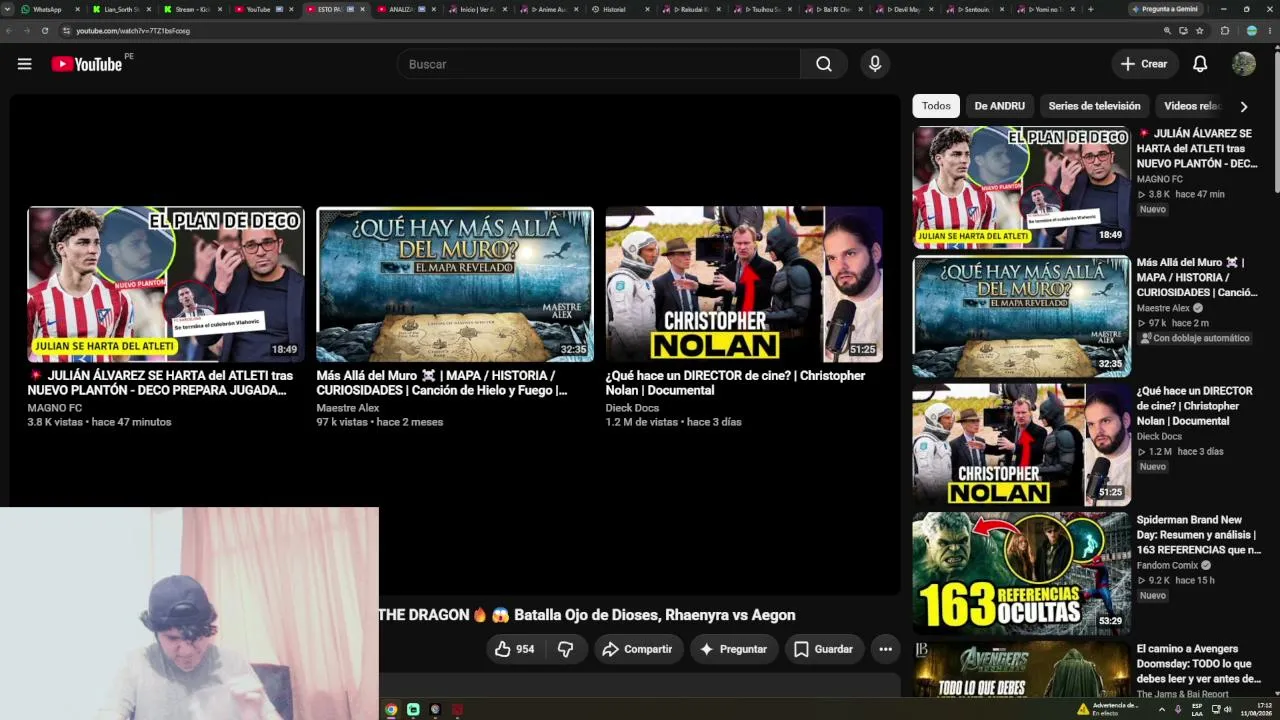Open end-screen Julián Álvarez video thumbnail
The image size is (1280, 720).
click(x=165, y=284)
